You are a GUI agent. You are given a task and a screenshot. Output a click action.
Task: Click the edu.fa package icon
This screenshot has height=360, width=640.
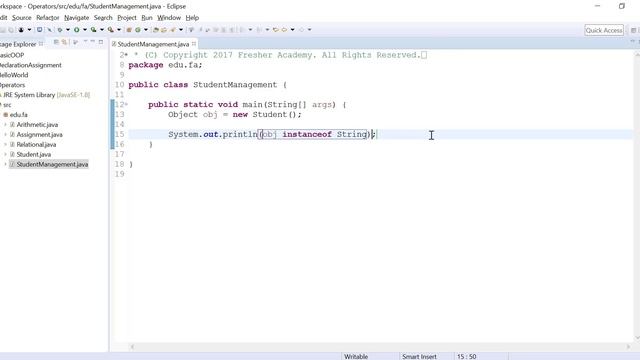point(6,115)
